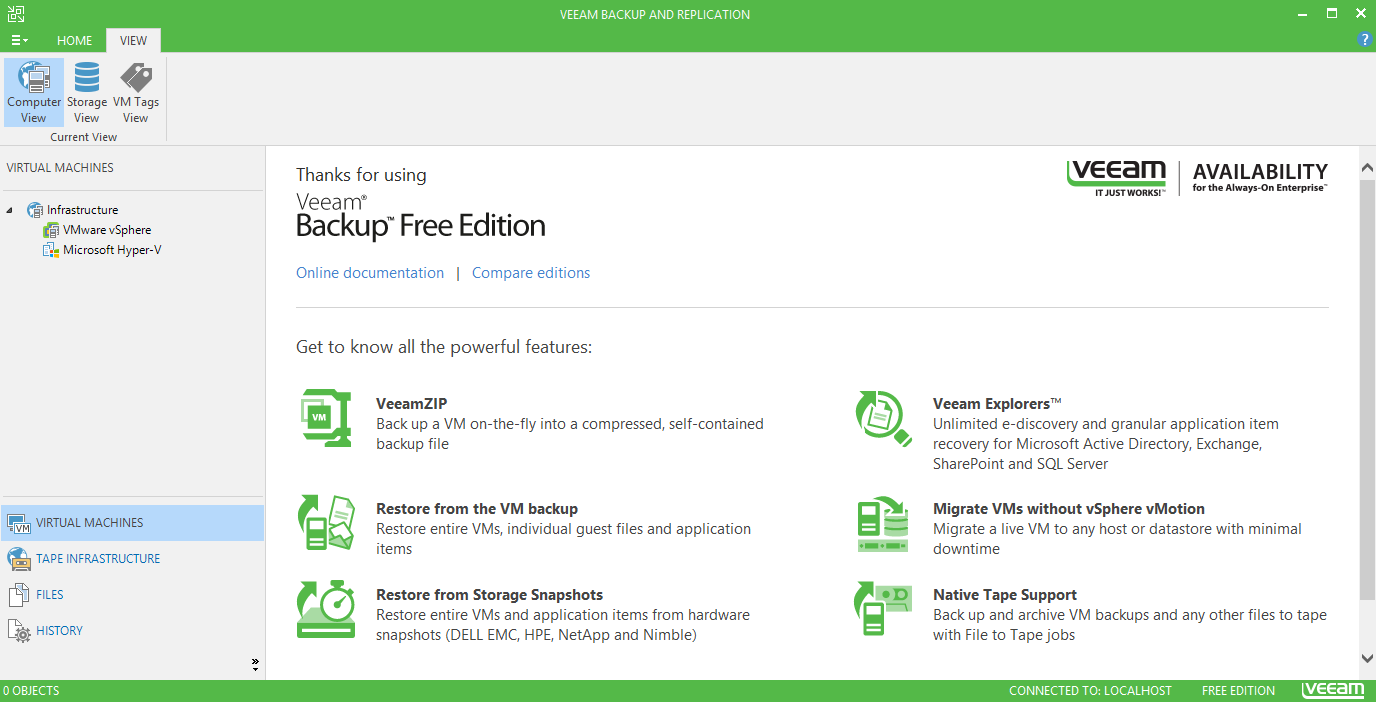
Task: Click the Restore from Storage Snapshots heading
Action: point(490,595)
